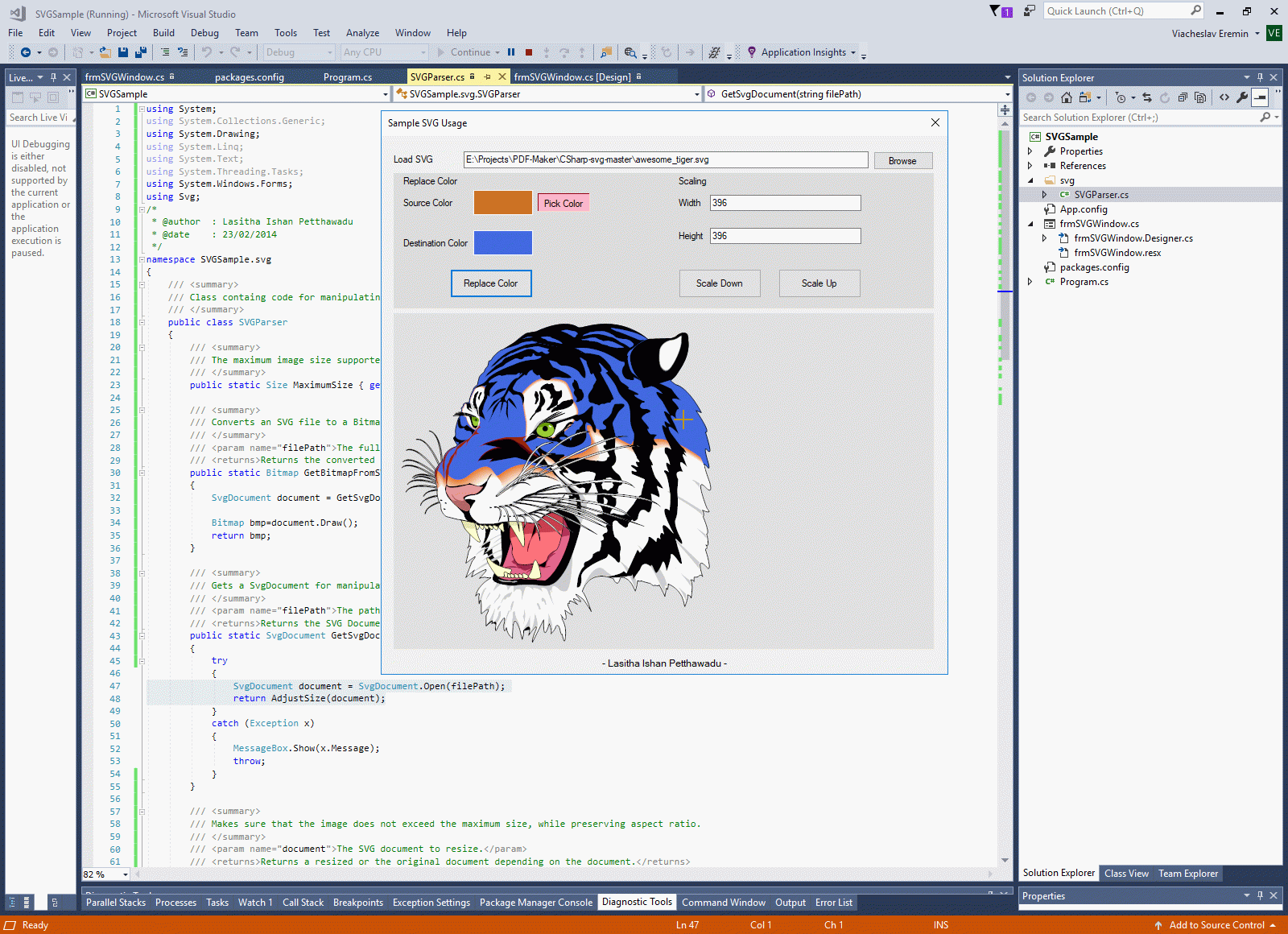Click the Save All toolbar icon
The height and width of the screenshot is (934, 1288).
click(141, 52)
